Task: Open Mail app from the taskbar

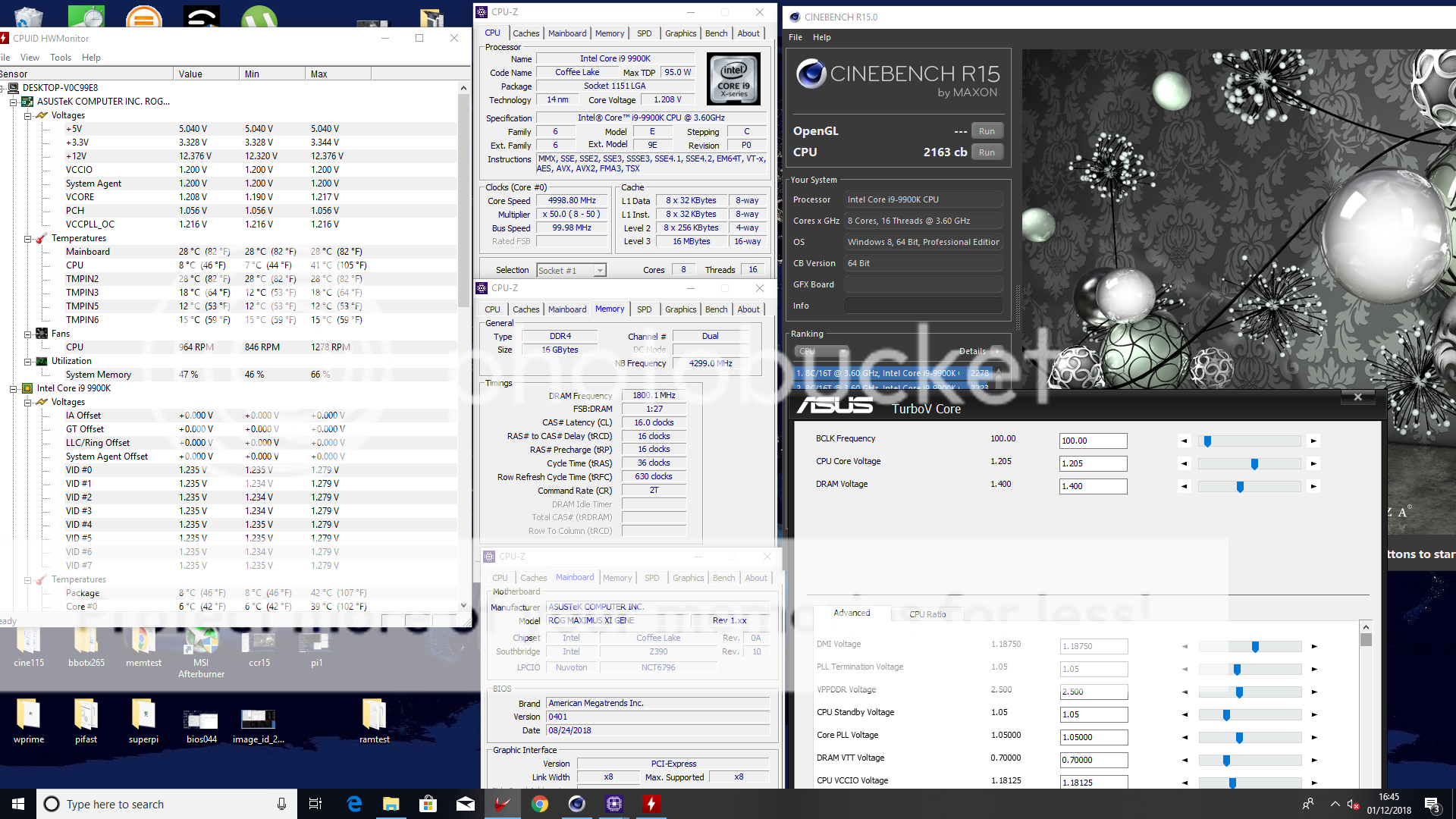Action: click(x=465, y=804)
